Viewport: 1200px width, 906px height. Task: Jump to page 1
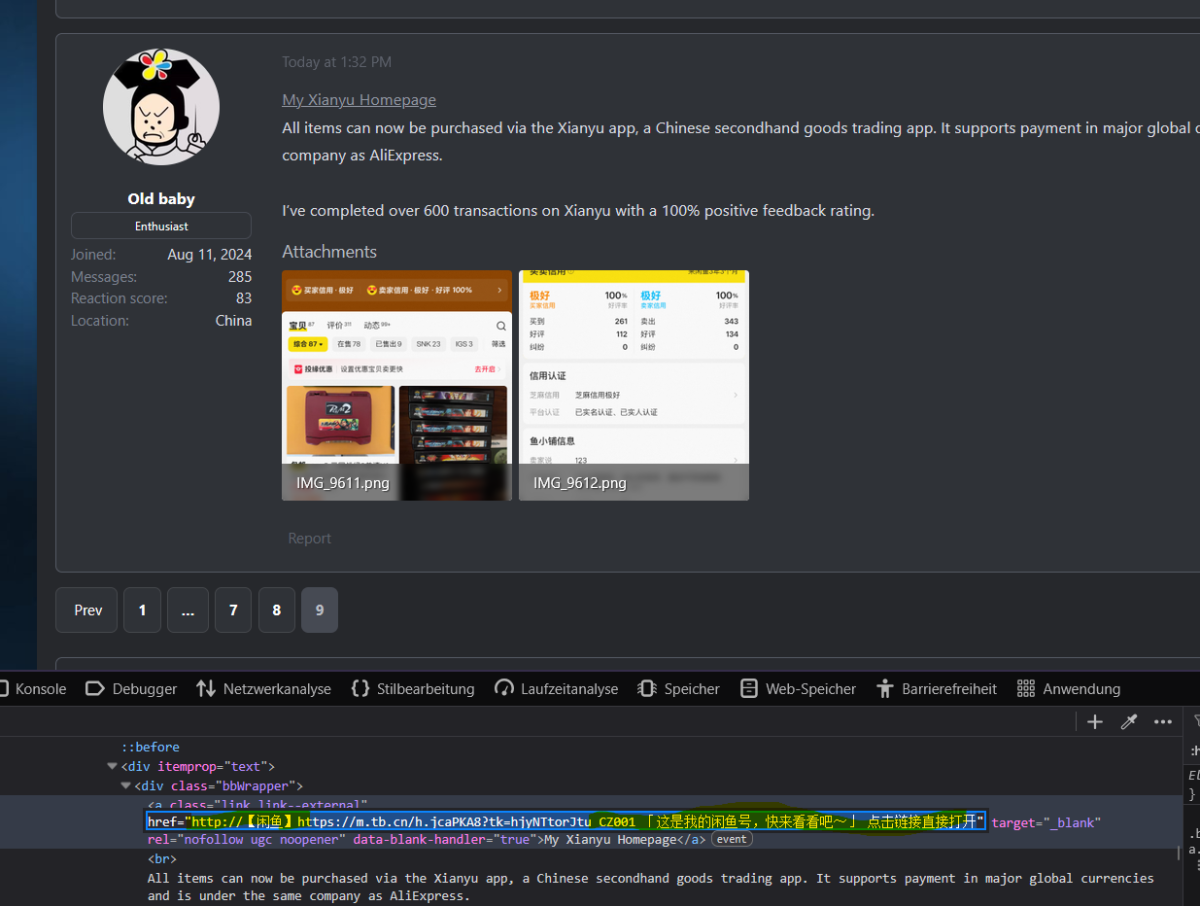[x=142, y=610]
